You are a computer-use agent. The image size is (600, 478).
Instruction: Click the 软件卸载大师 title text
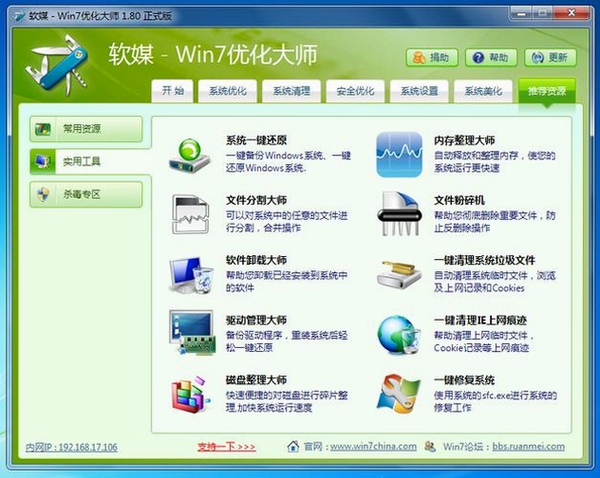tap(256, 260)
